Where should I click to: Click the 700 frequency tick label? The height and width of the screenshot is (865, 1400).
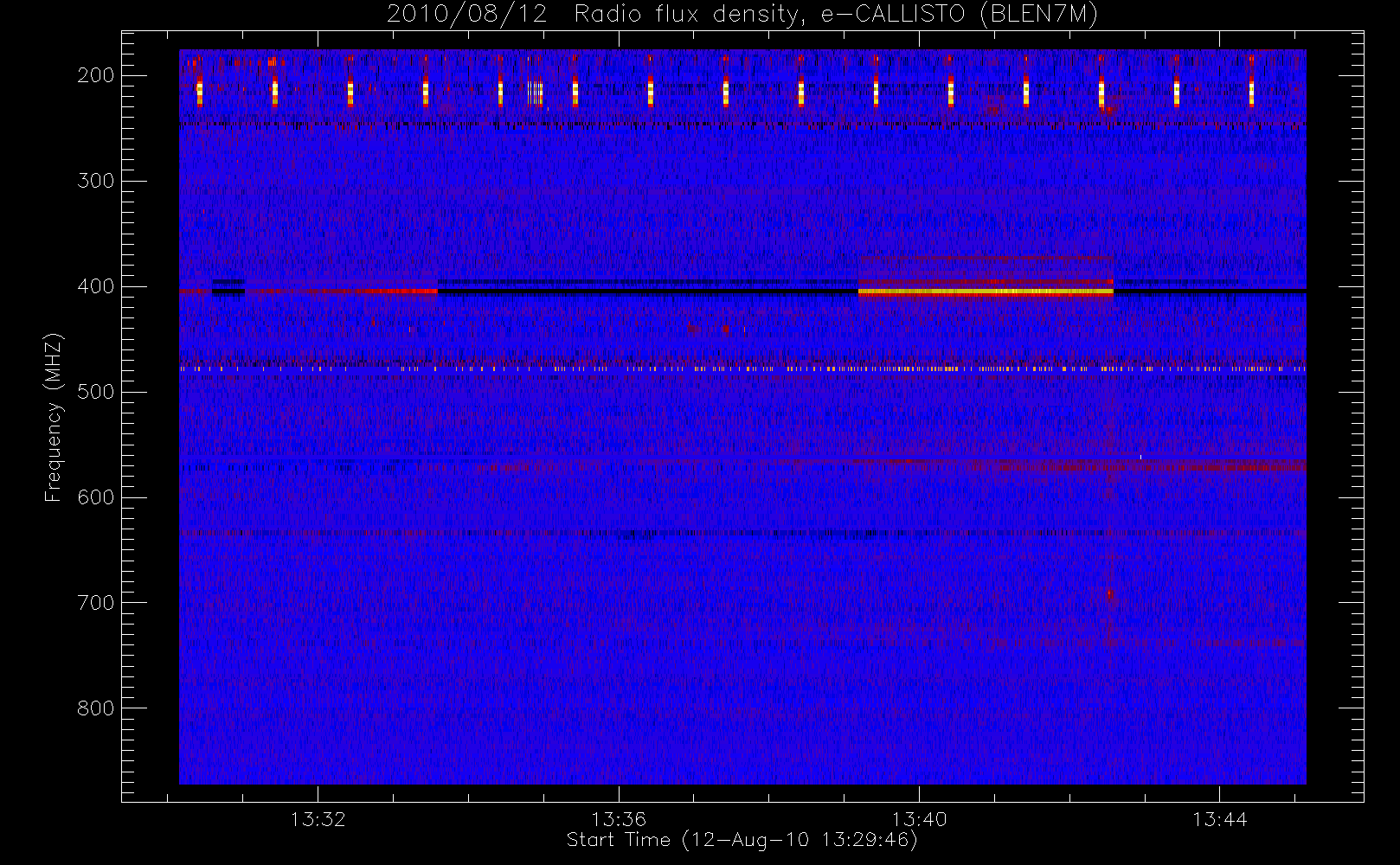(x=96, y=603)
